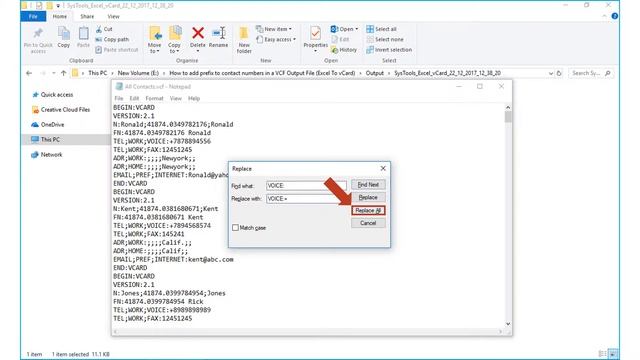Open Notepad File menu
This screenshot has height=360, width=640.
click(x=119, y=98)
